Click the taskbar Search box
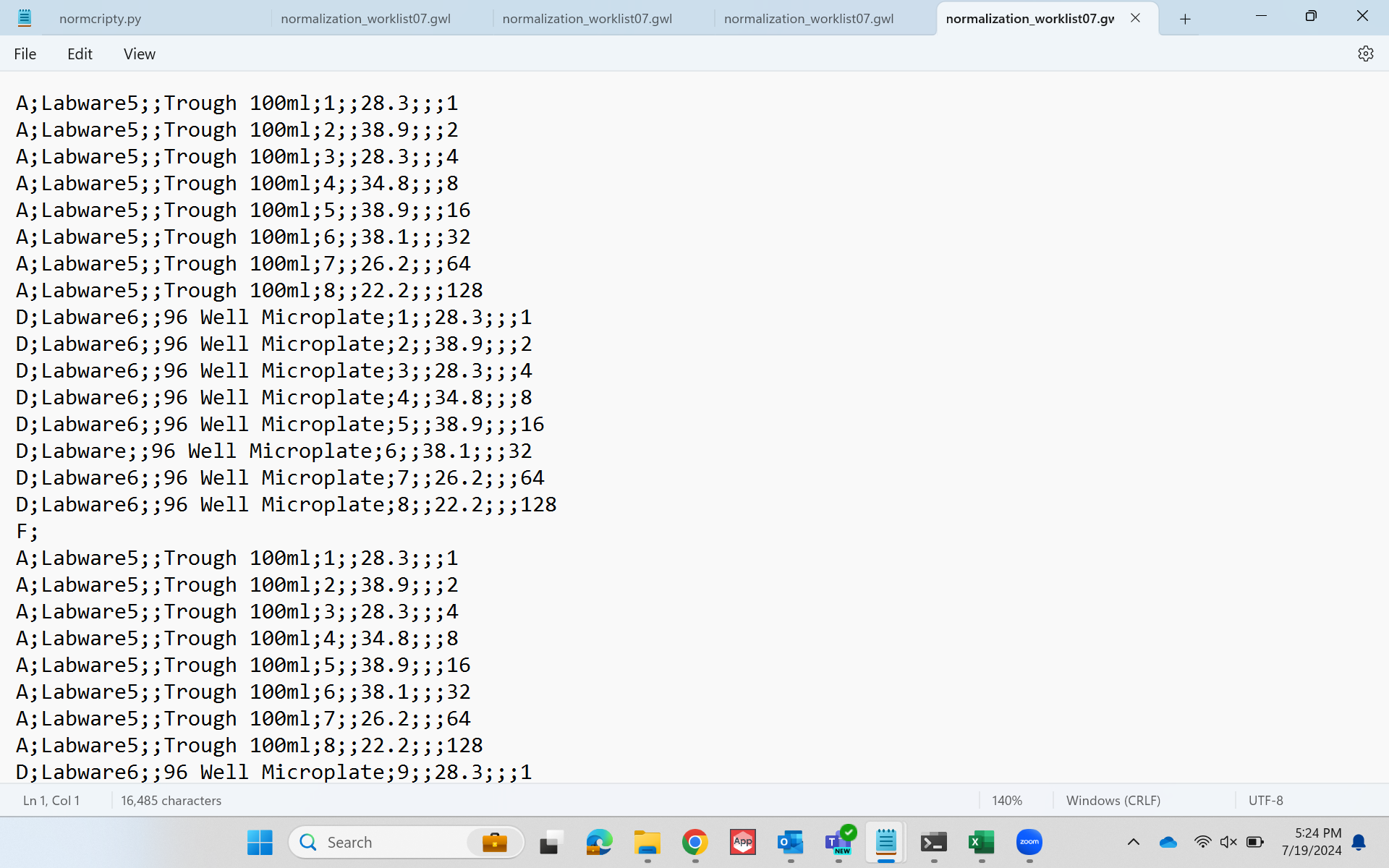1389x868 pixels. (x=406, y=842)
